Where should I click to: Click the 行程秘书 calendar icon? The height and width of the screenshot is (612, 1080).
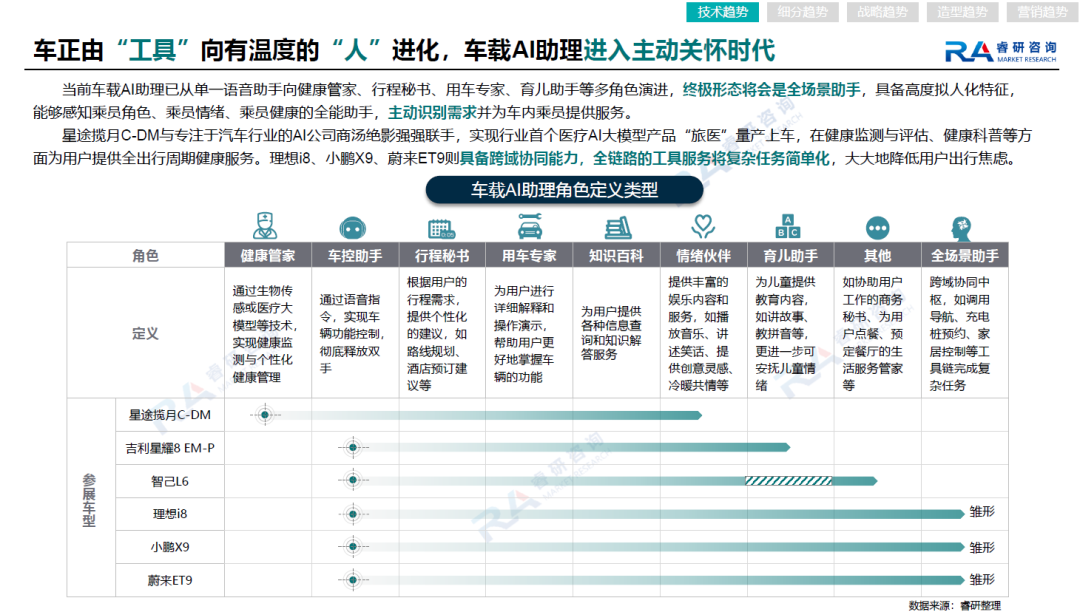(x=441, y=228)
